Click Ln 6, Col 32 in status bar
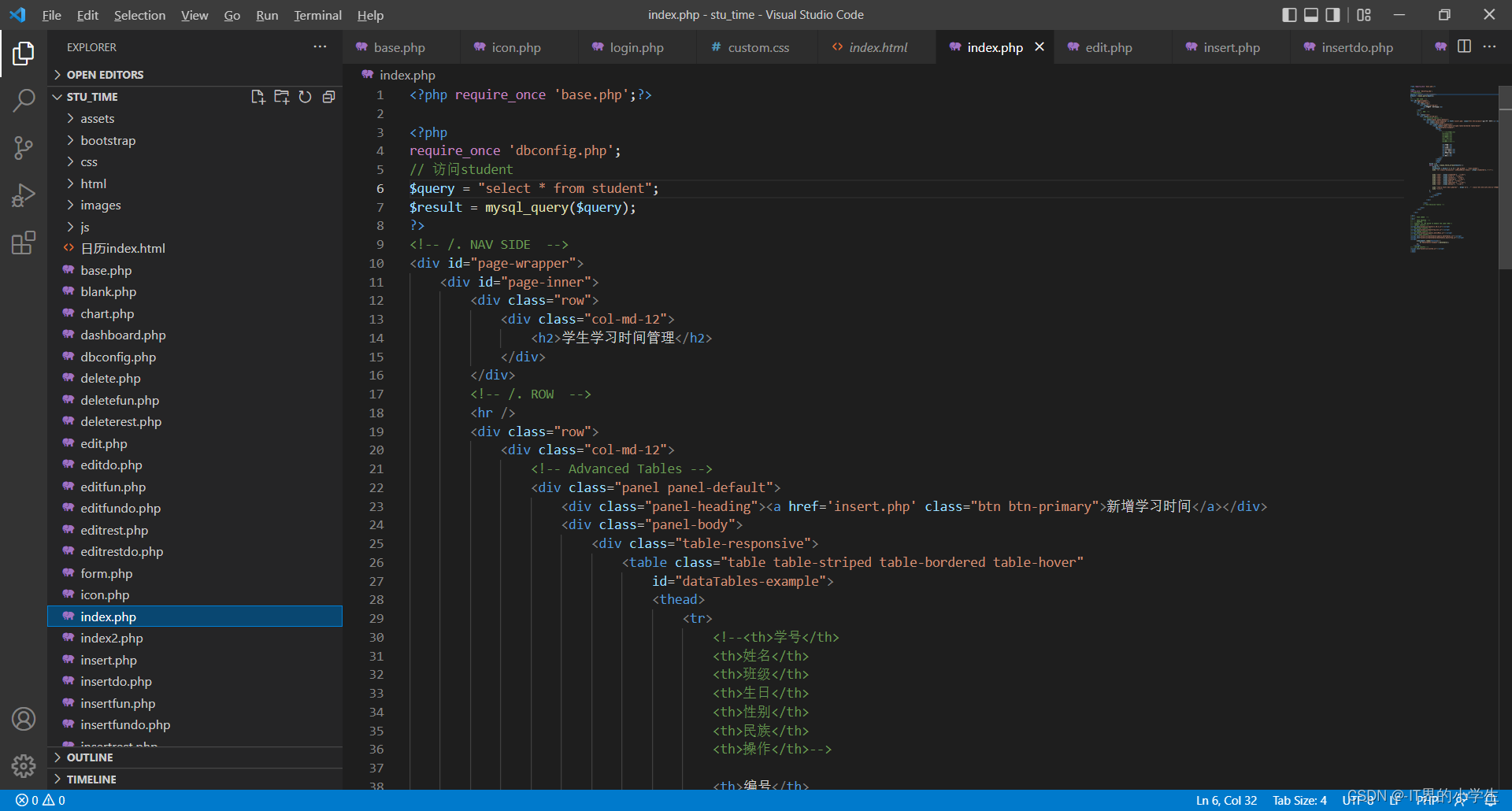This screenshot has height=811, width=1512. pos(1226,800)
